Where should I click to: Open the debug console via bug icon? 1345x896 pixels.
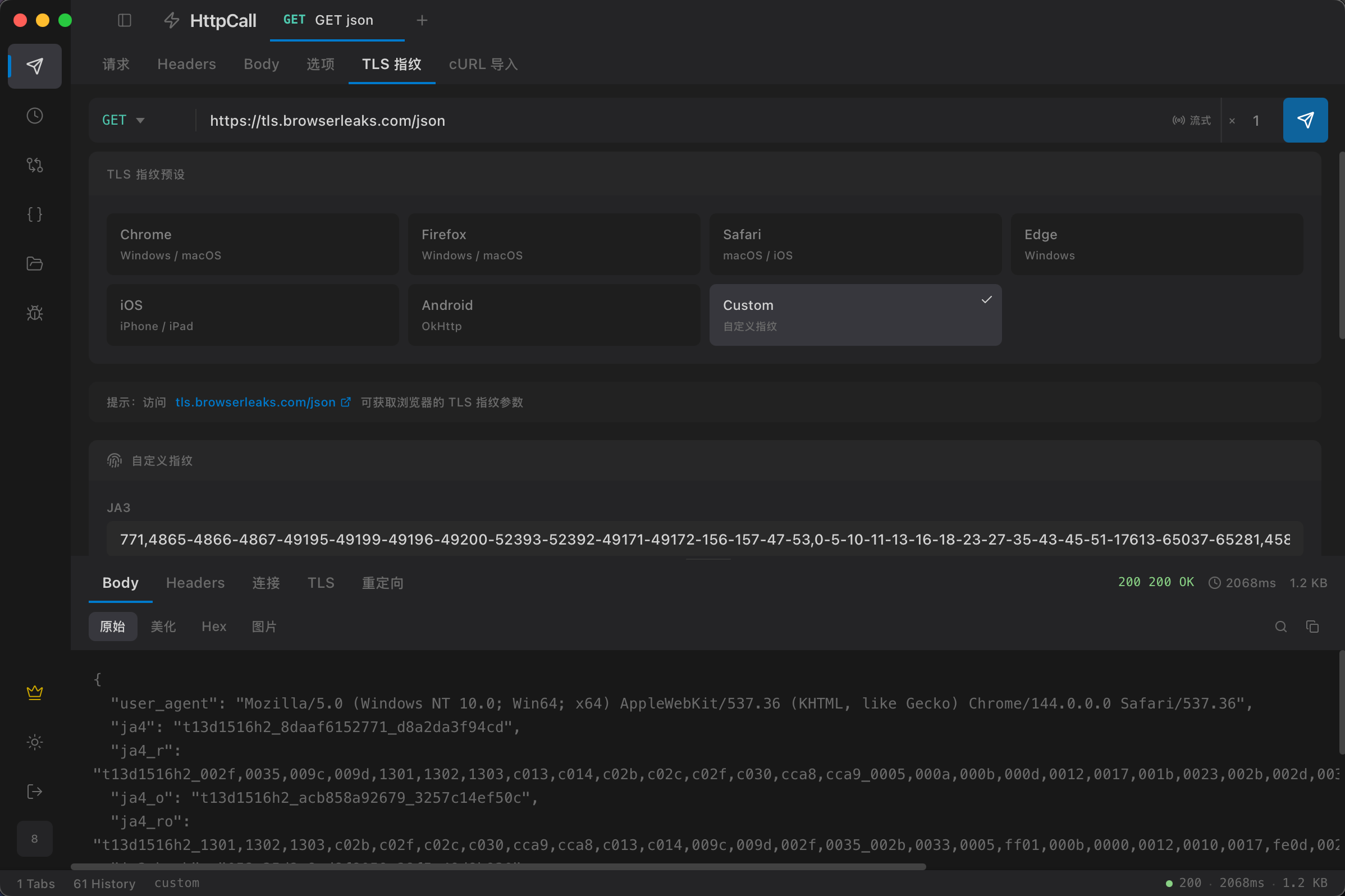(x=34, y=313)
